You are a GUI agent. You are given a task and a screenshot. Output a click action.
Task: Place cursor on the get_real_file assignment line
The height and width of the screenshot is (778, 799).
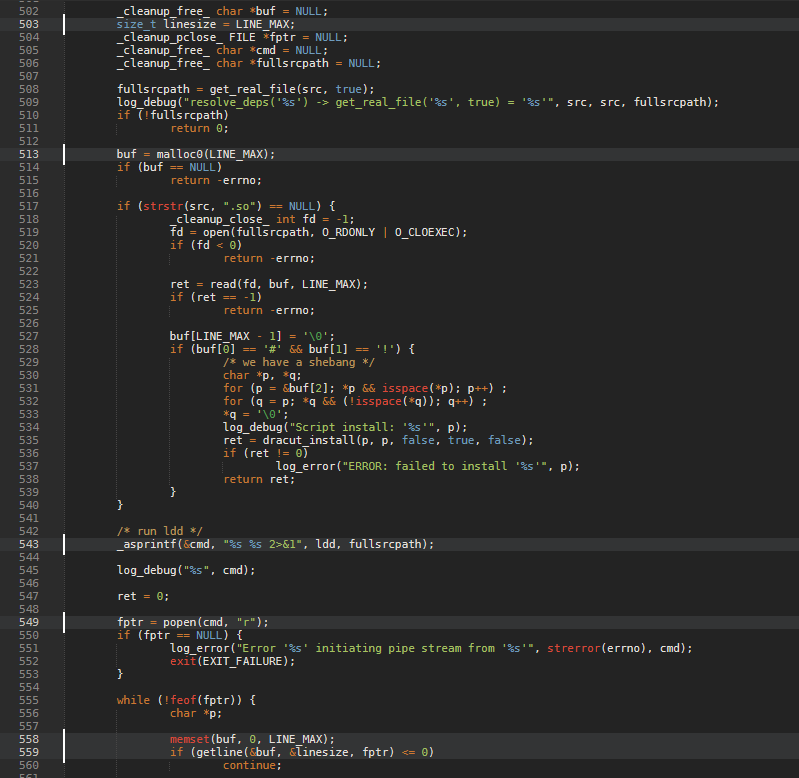245,89
